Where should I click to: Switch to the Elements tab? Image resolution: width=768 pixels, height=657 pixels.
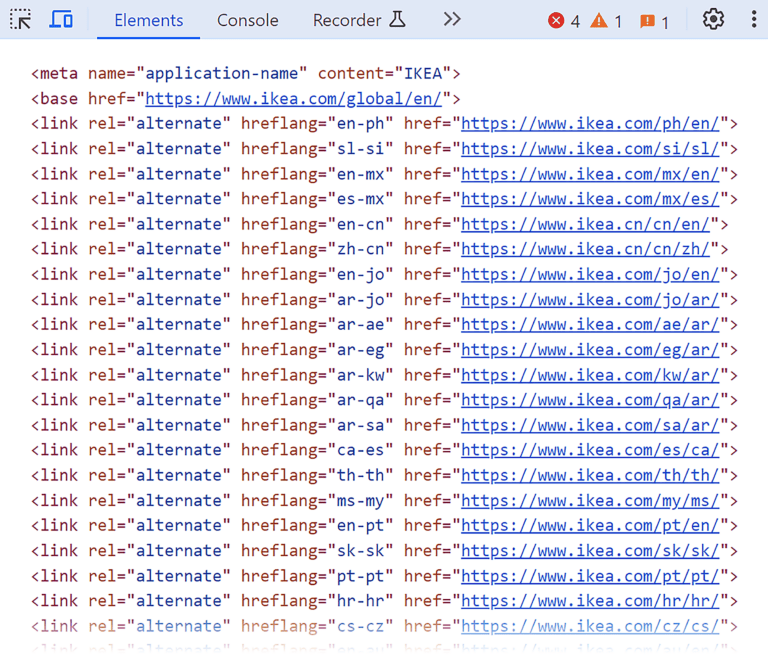click(x=148, y=20)
